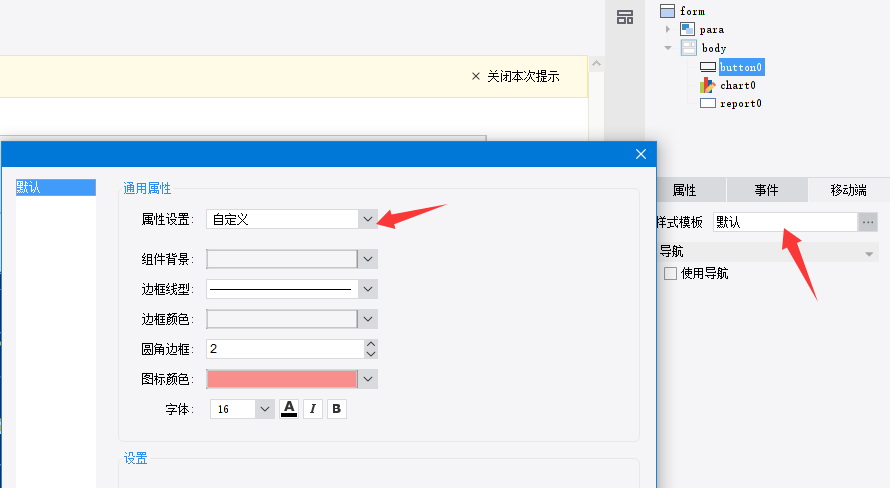The height and width of the screenshot is (488, 890).
Task: Switch to the 事件 tab
Action: pyautogui.click(x=766, y=190)
